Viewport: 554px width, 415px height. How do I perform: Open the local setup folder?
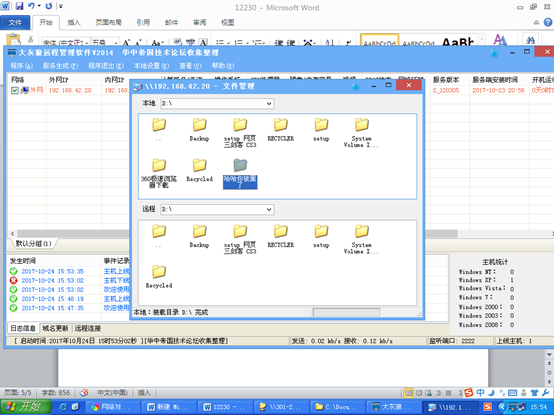321,130
